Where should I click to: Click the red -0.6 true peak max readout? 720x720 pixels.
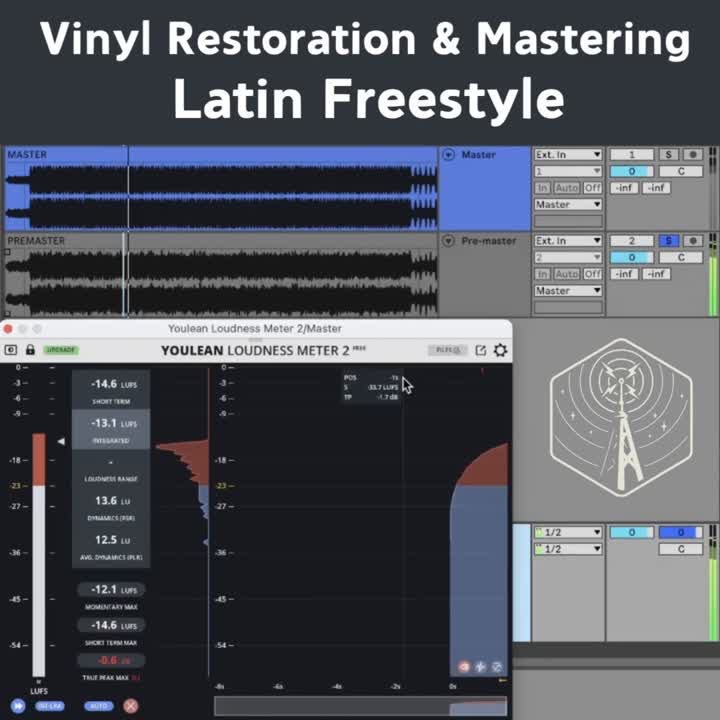click(x=111, y=660)
